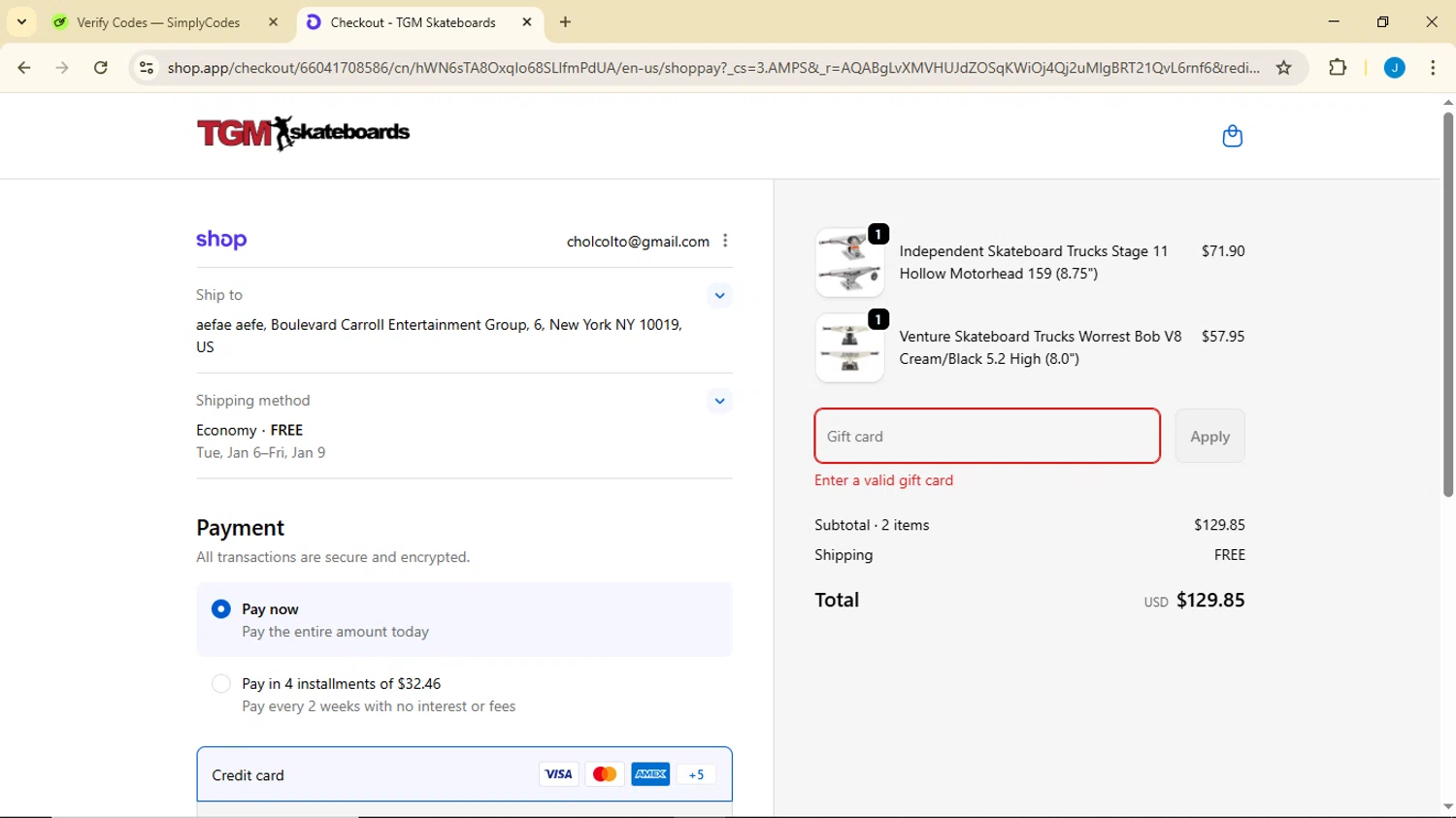
Task: Open the Chrome profile avatar J
Action: point(1395,68)
